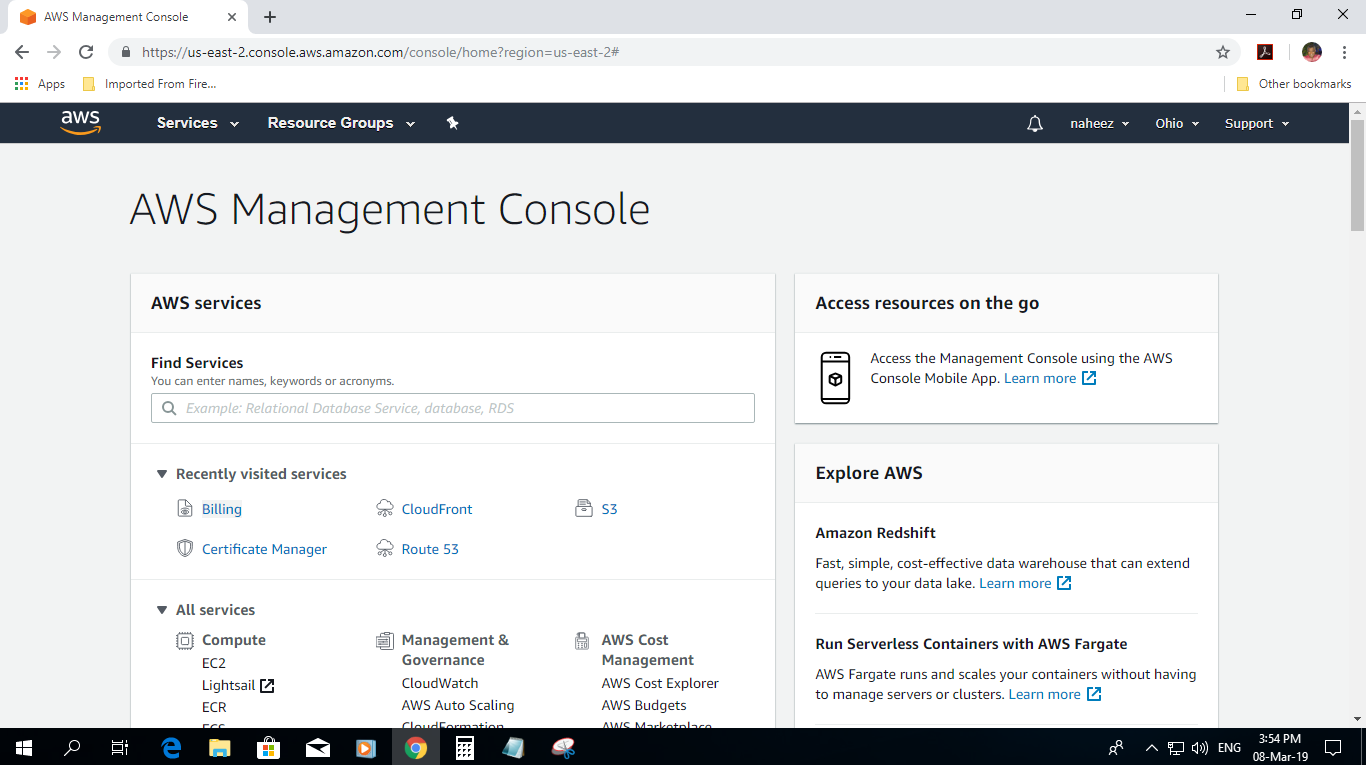
Task: Open Microsoft Edge from the taskbar
Action: (171, 747)
